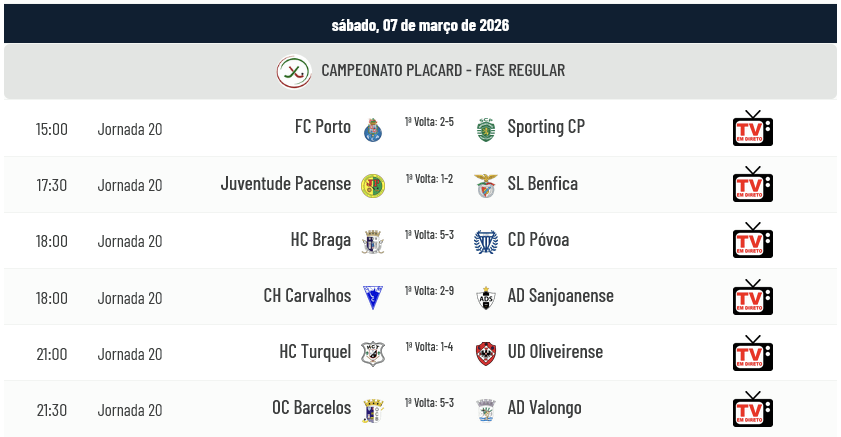Click the AD Sanjoanense club crest
The image size is (841, 437).
click(486, 297)
